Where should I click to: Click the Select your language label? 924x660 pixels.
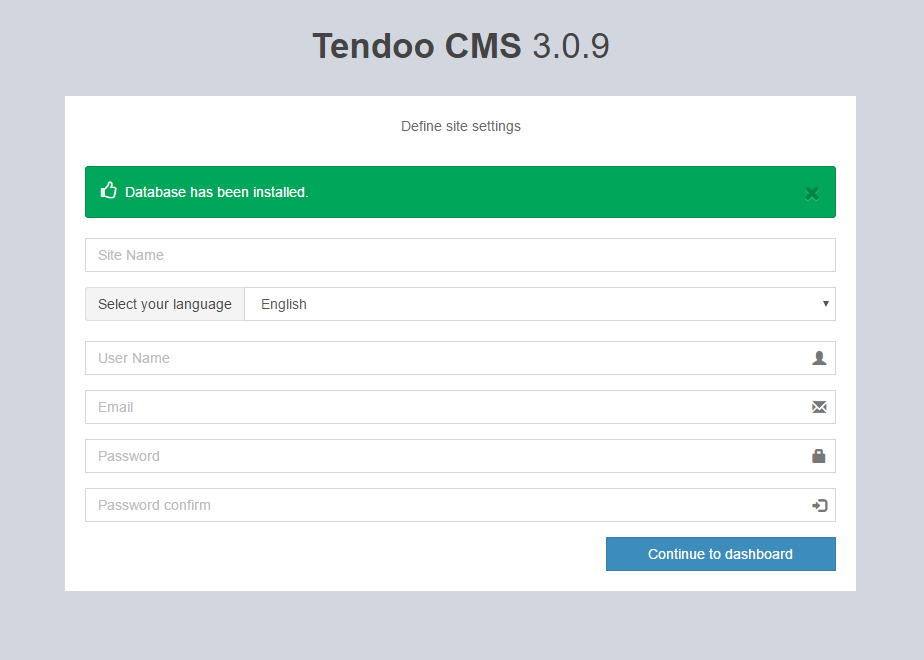165,304
